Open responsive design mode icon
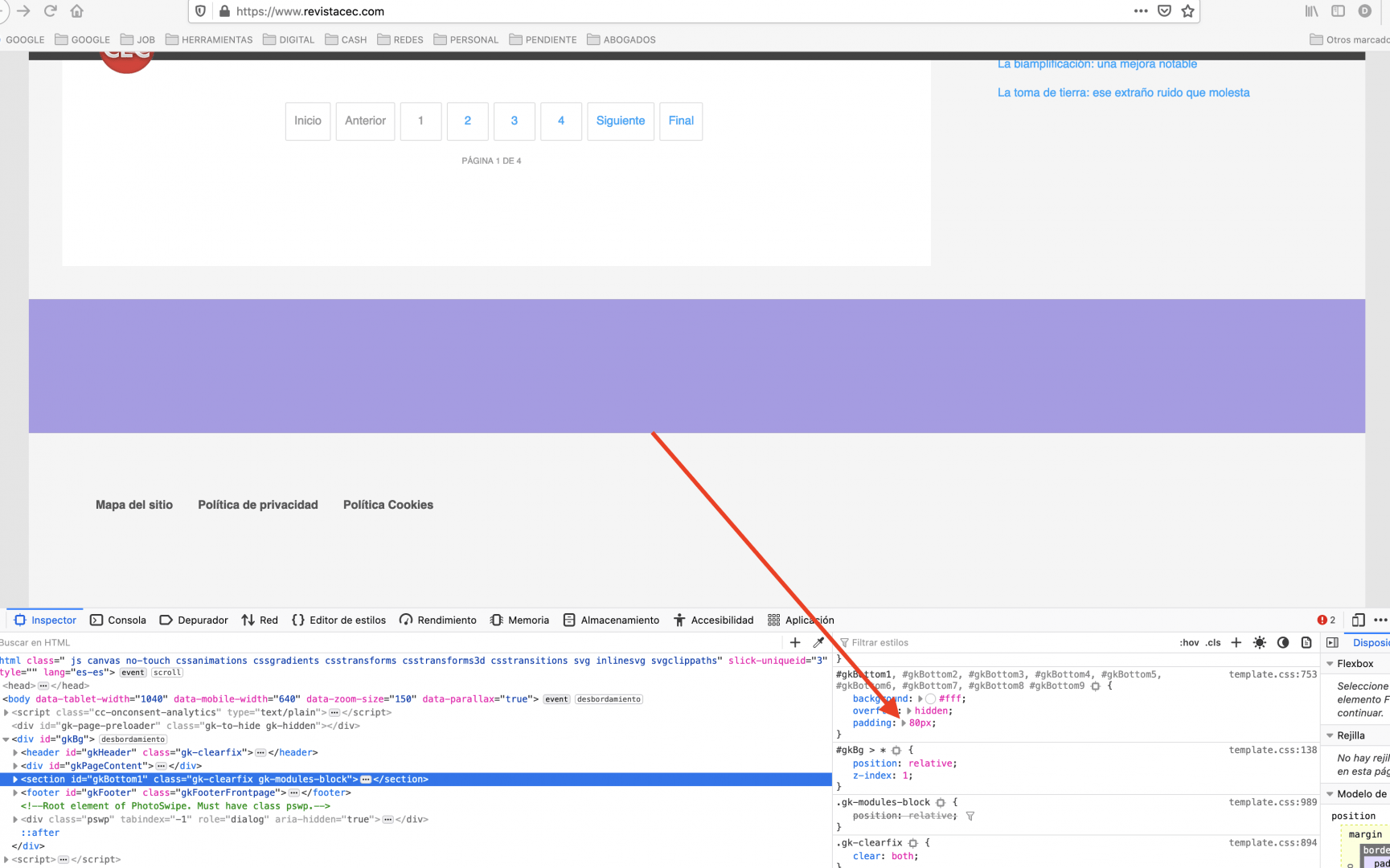1390x868 pixels. click(x=1358, y=620)
